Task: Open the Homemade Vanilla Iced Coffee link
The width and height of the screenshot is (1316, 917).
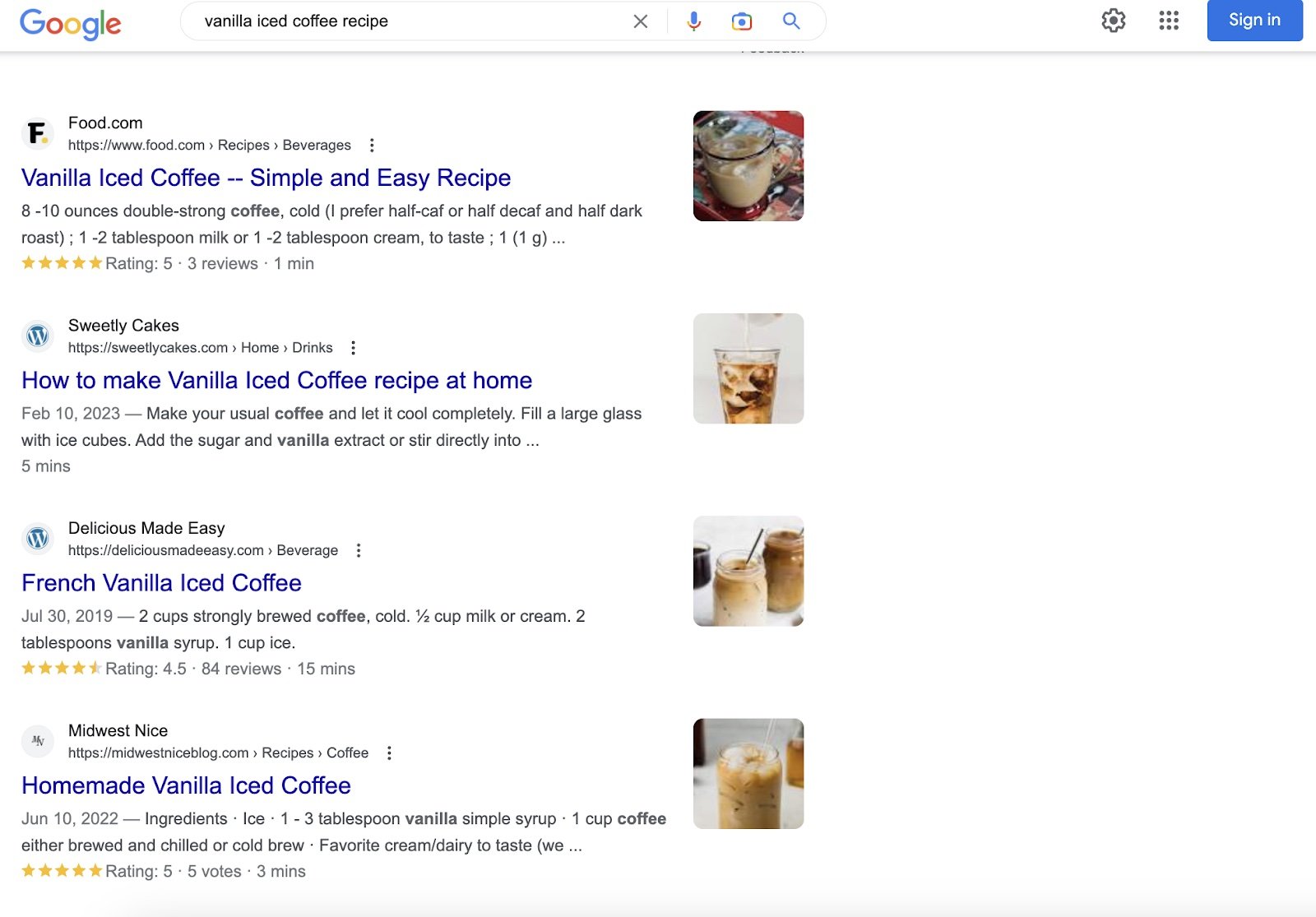Action: pos(186,785)
